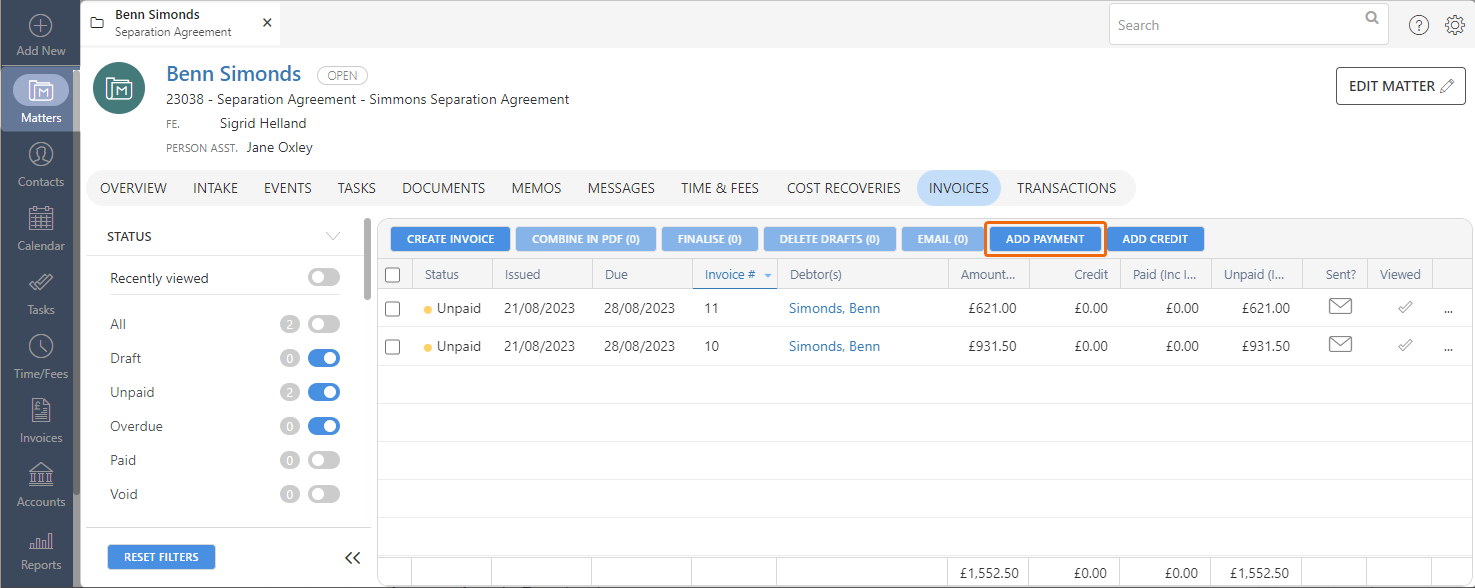1475x588 pixels.
Task: Open the Time/Fees clock icon
Action: (x=41, y=346)
